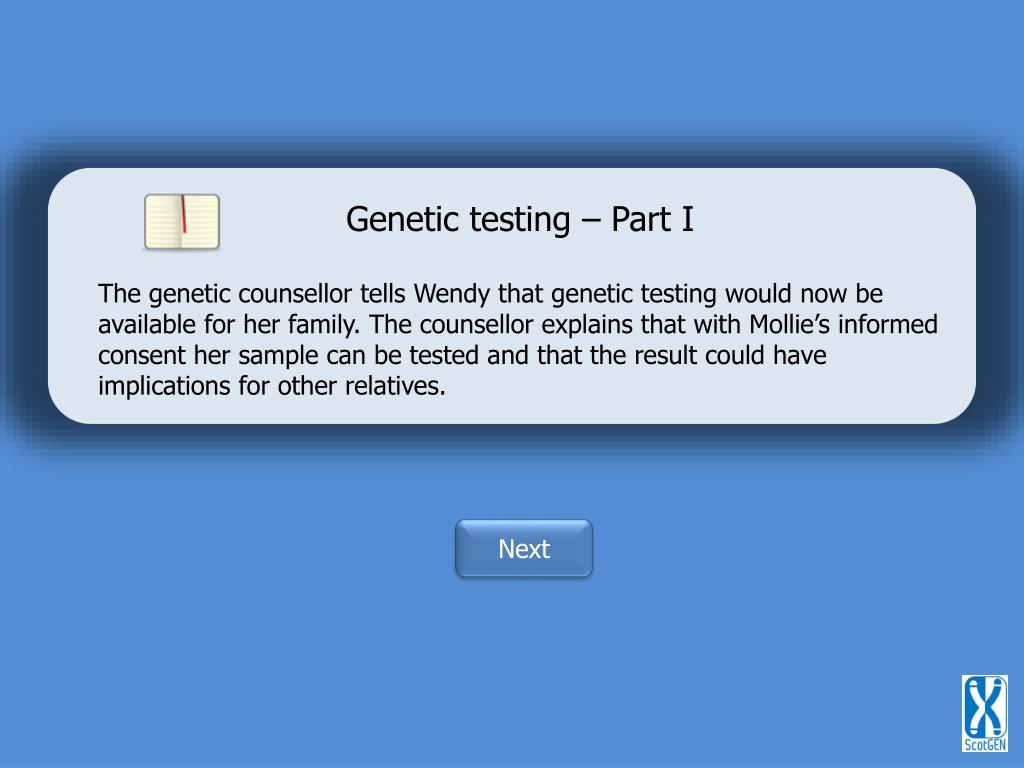Viewport: 1024px width, 768px height.
Task: Click 'implications for other relatives' line
Action: click(x=272, y=386)
